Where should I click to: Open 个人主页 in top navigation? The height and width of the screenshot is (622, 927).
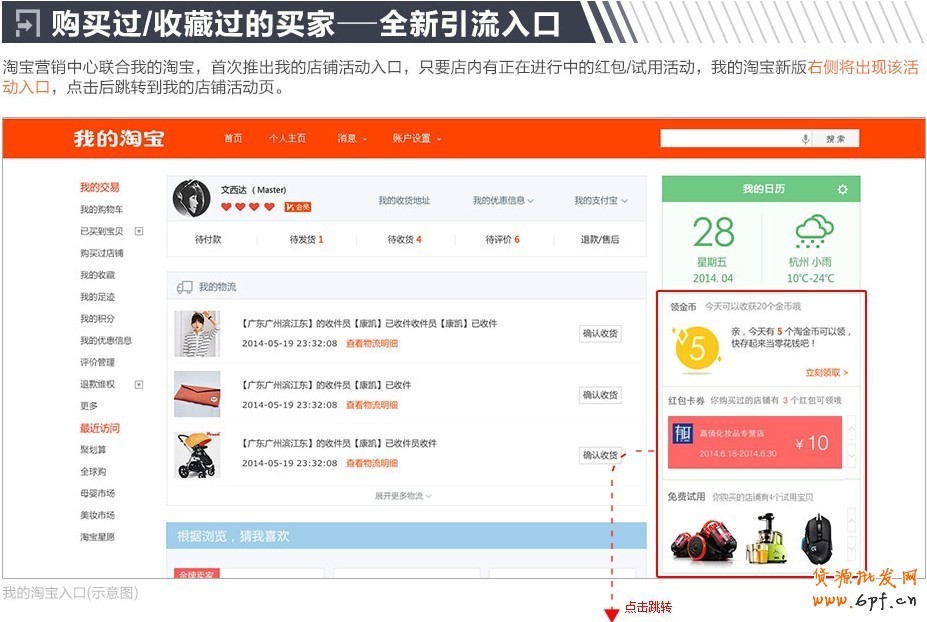287,138
